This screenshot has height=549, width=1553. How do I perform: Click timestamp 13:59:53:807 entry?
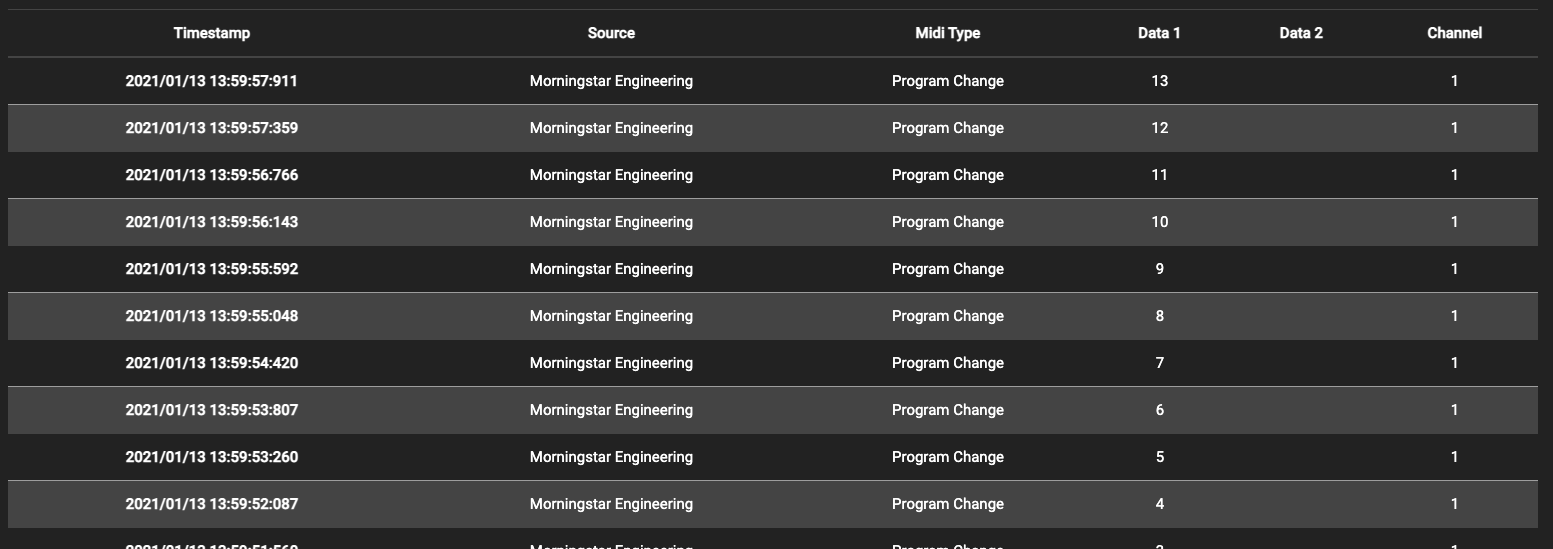click(212, 410)
